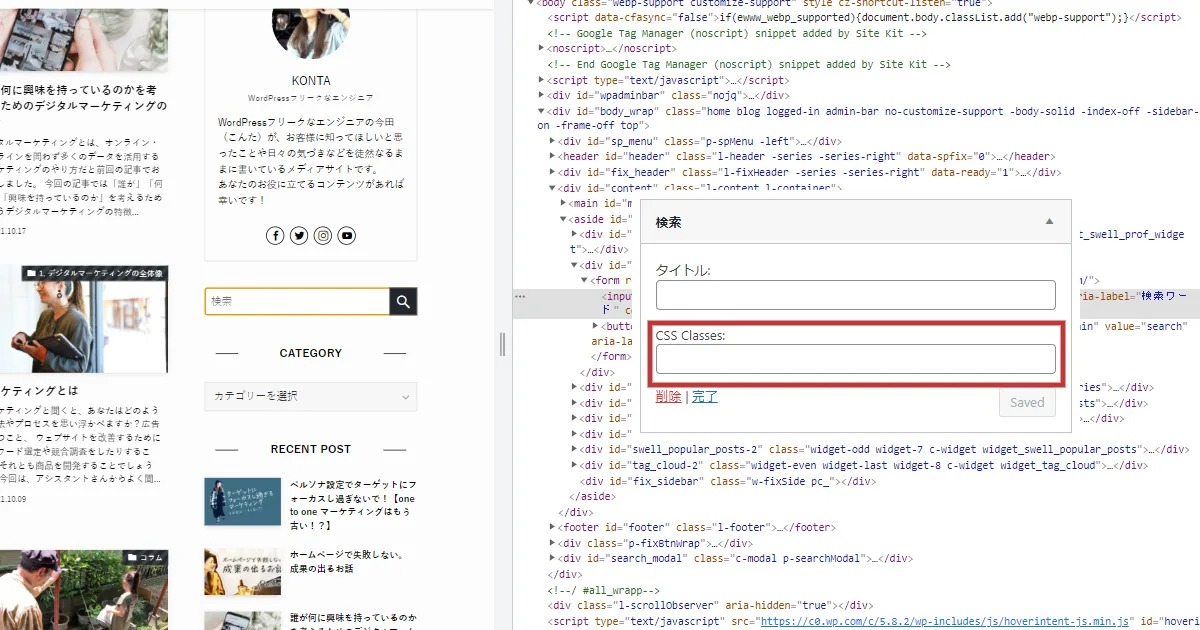Expand the div fix_header node
Image resolution: width=1200 pixels, height=630 pixels.
[553, 172]
